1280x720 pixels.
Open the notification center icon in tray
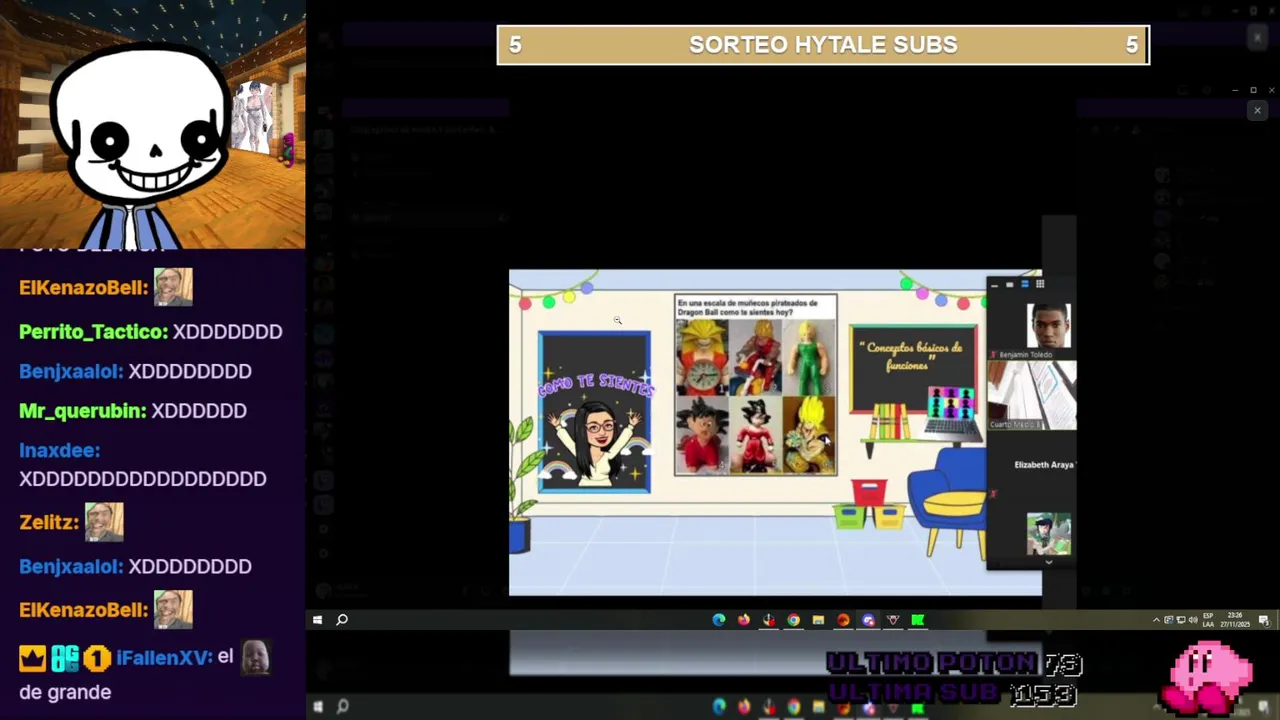tap(1264, 620)
